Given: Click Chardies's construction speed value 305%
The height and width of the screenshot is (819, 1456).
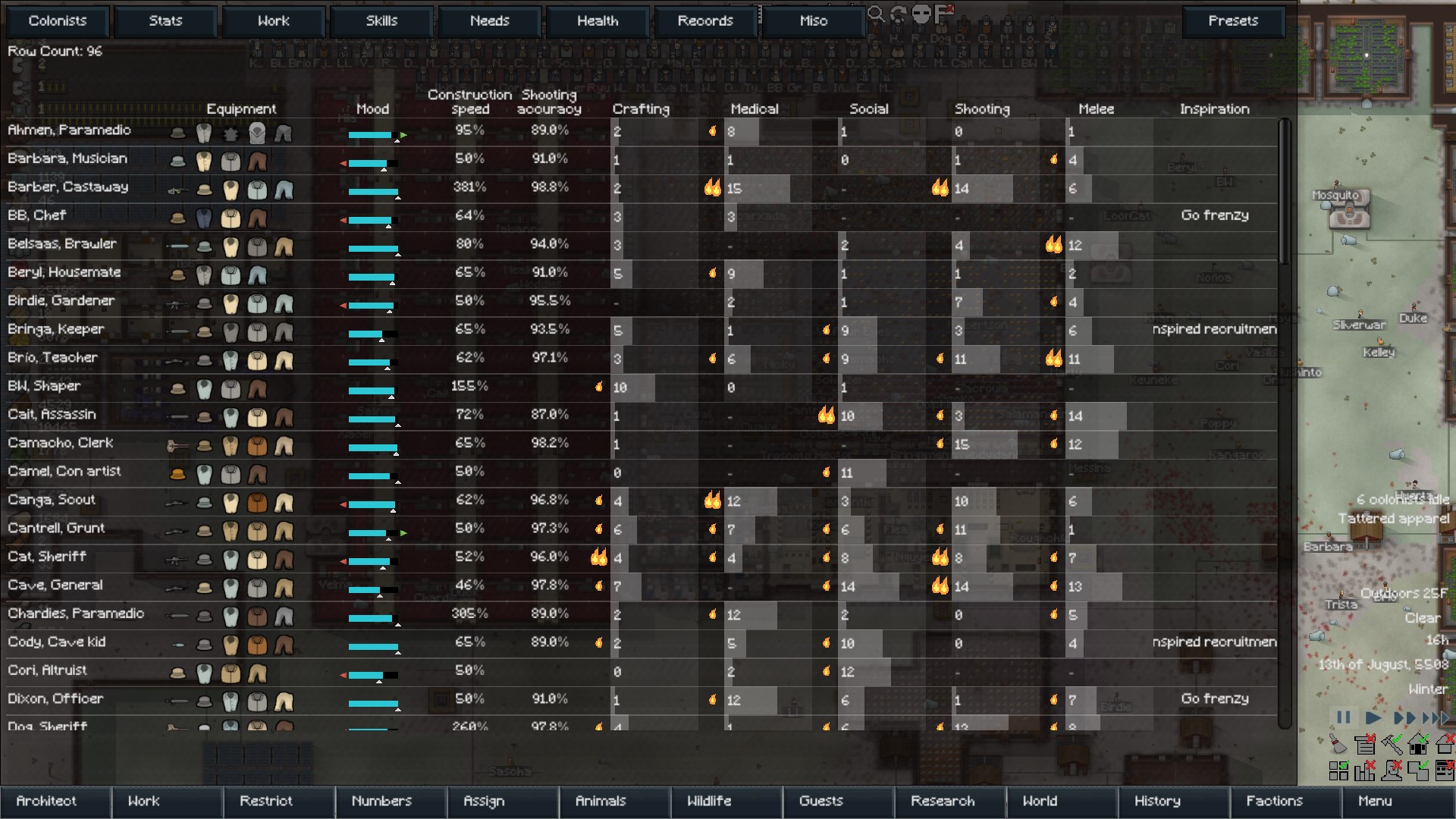Looking at the screenshot, I should (469, 613).
